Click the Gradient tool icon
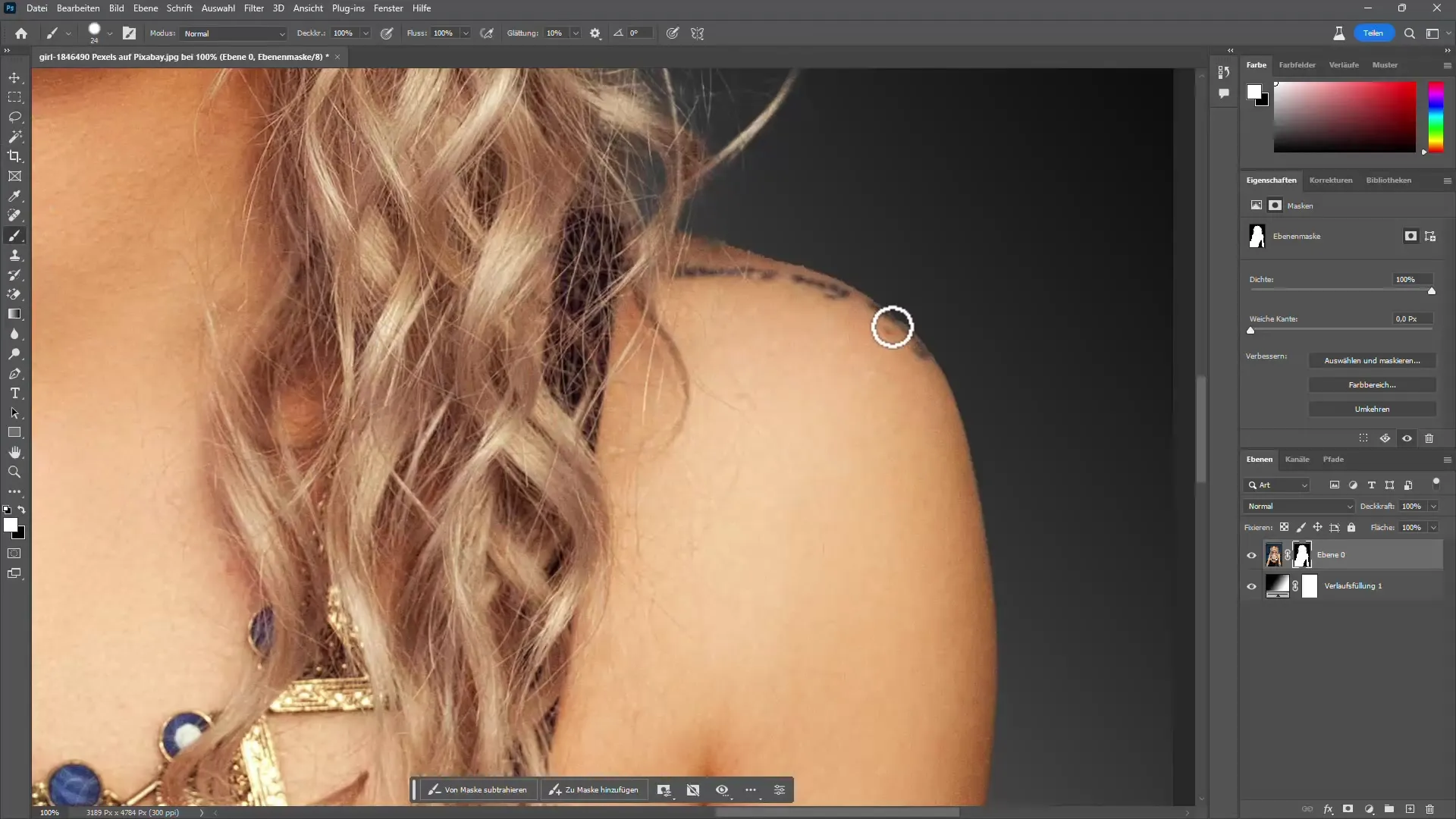 click(x=14, y=314)
